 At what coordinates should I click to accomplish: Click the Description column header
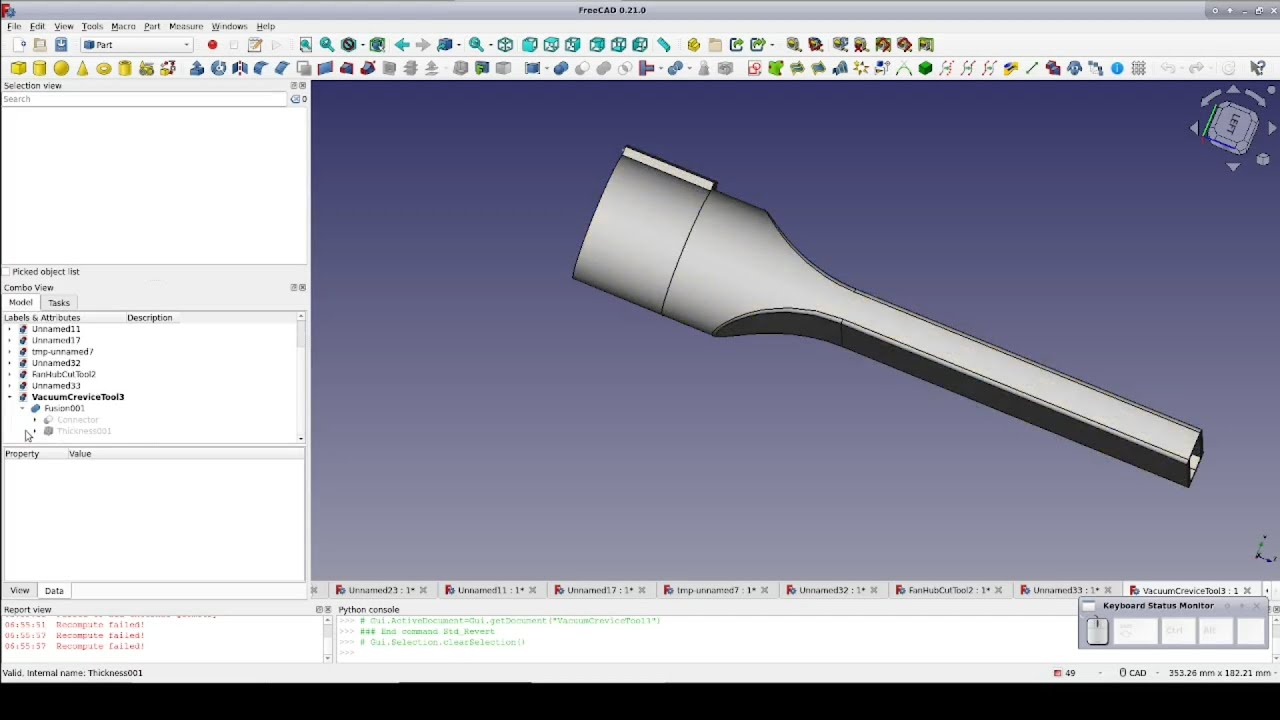(149, 318)
